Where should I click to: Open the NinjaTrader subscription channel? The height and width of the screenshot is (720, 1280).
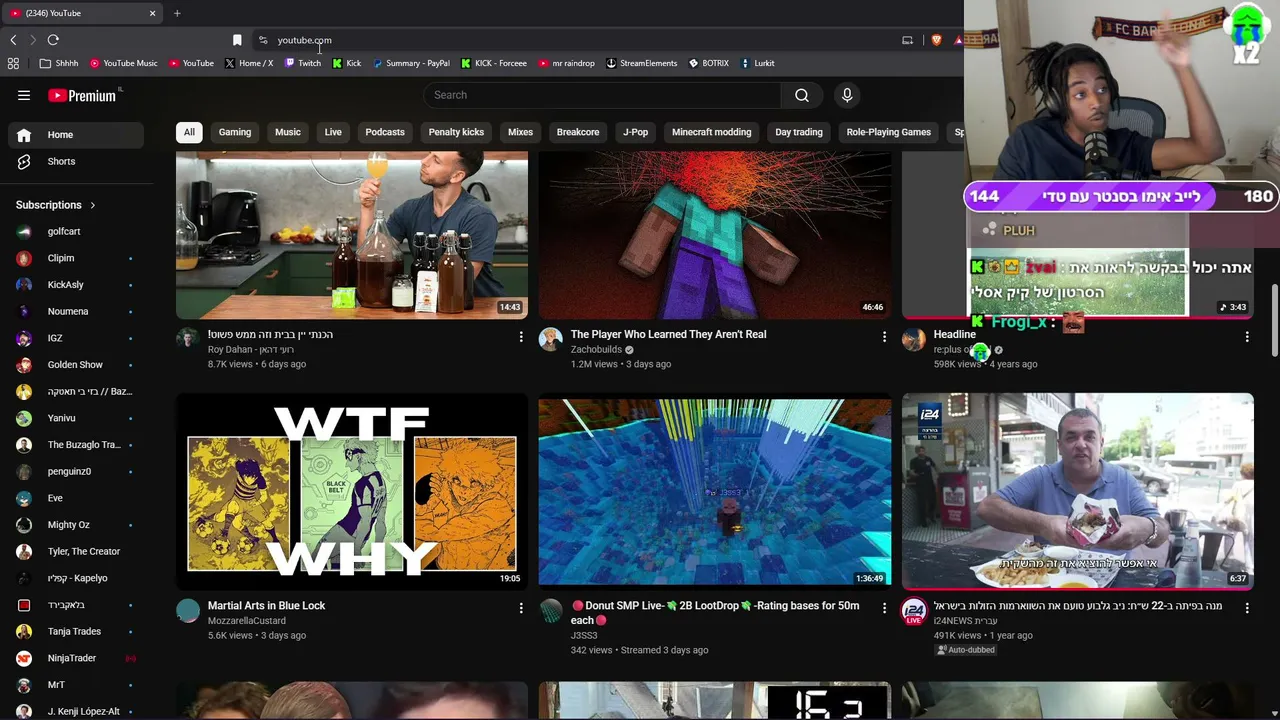click(x=76, y=658)
